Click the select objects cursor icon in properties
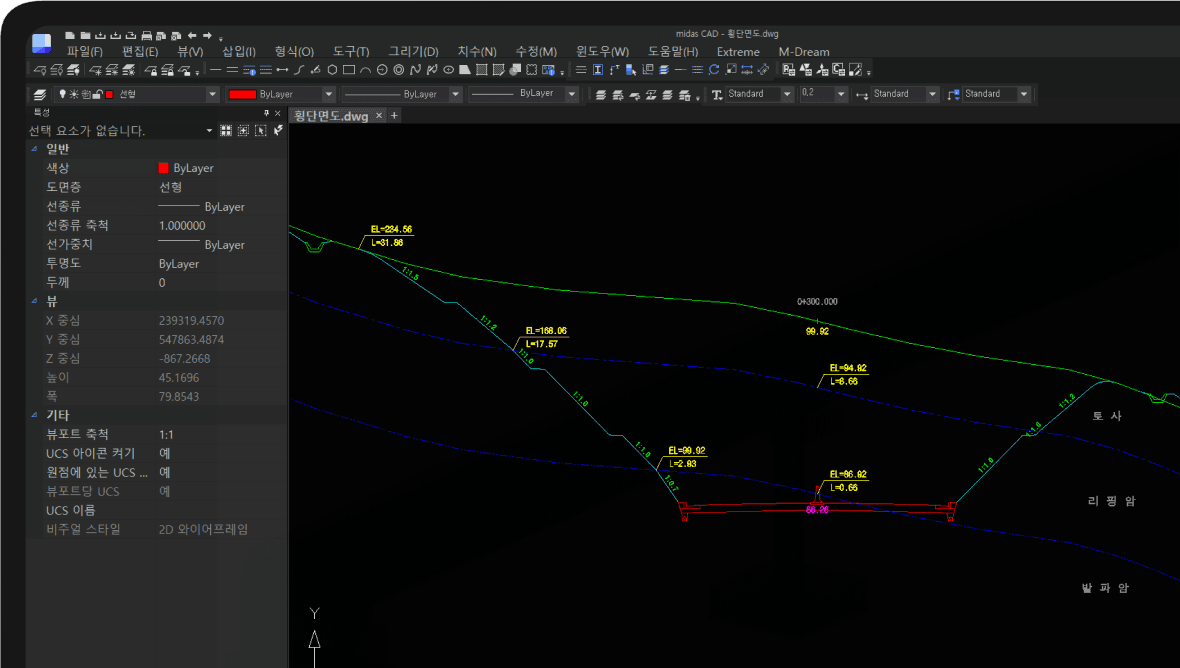 [x=260, y=130]
